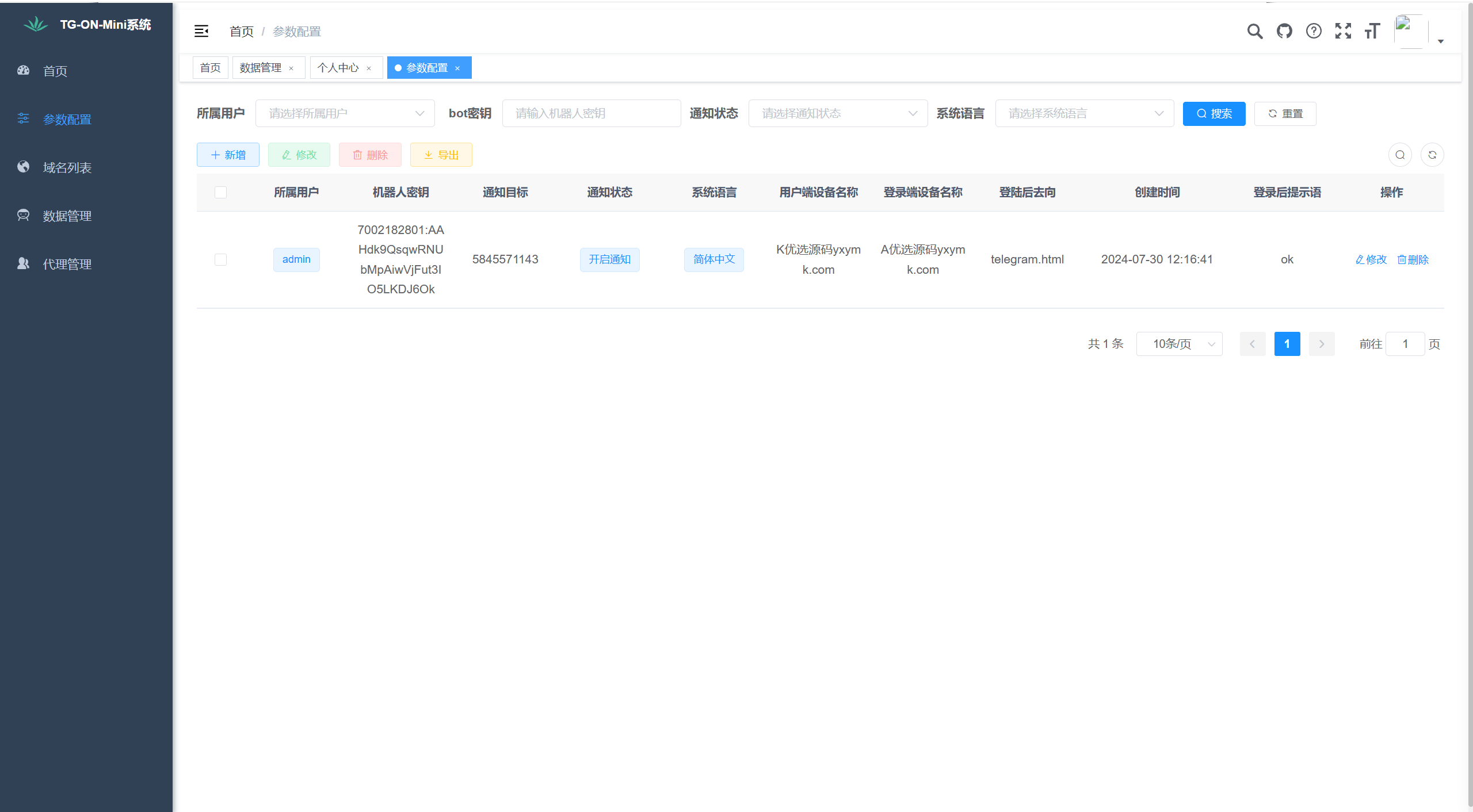Image resolution: width=1473 pixels, height=812 pixels.
Task: Go to previous page arrow
Action: tap(1252, 344)
